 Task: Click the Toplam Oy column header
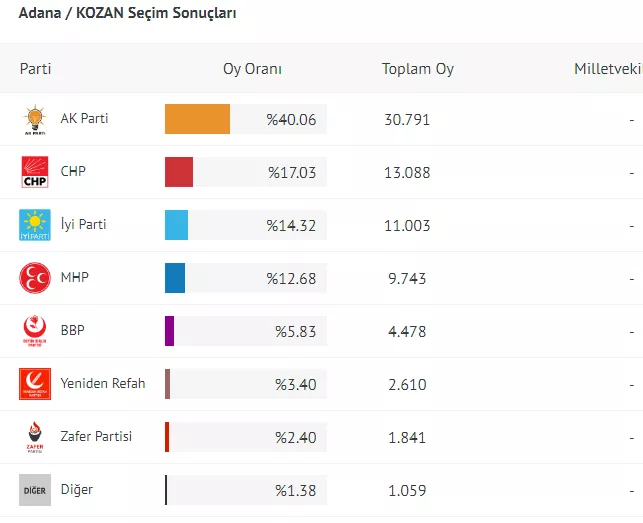(x=418, y=70)
